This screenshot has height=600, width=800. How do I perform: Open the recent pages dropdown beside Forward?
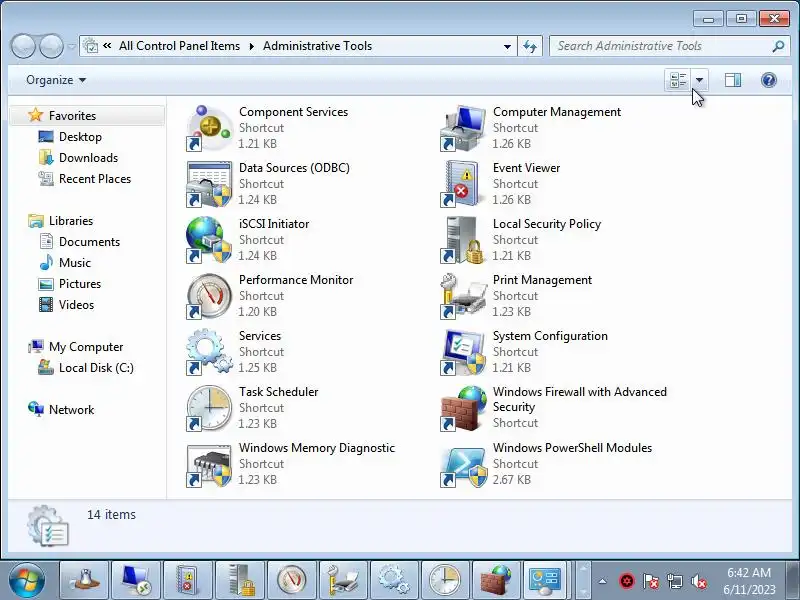coord(71,46)
